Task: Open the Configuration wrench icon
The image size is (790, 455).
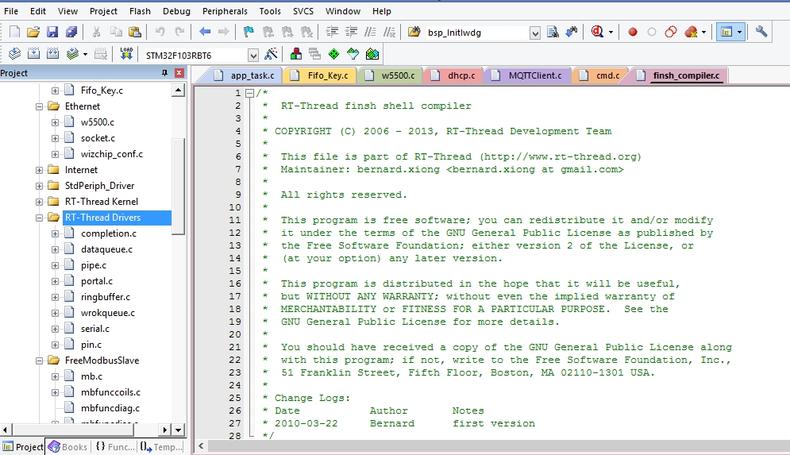Action: pos(761,32)
